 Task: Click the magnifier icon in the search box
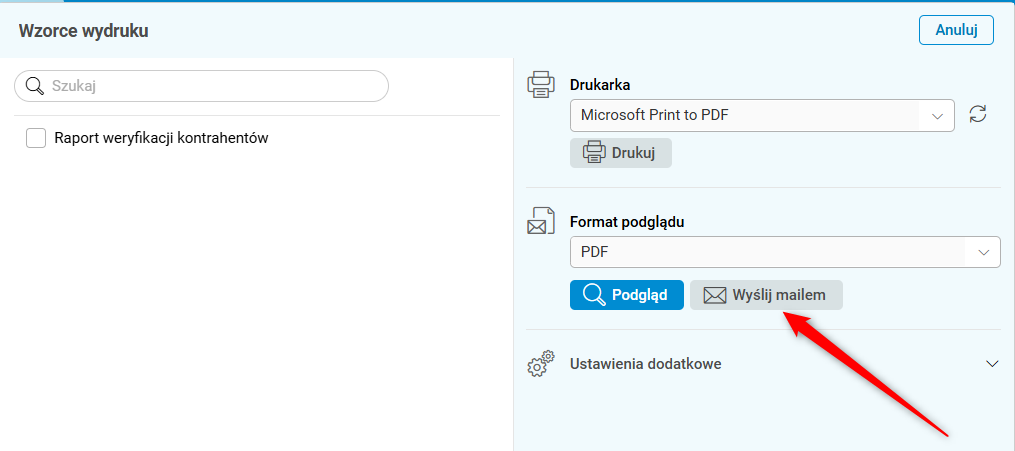(35, 86)
